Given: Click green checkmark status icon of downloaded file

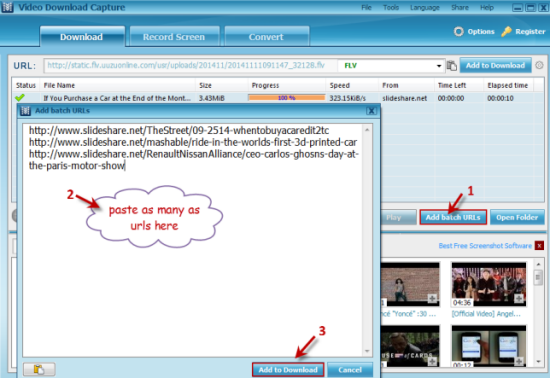Looking at the screenshot, I should (x=20, y=97).
